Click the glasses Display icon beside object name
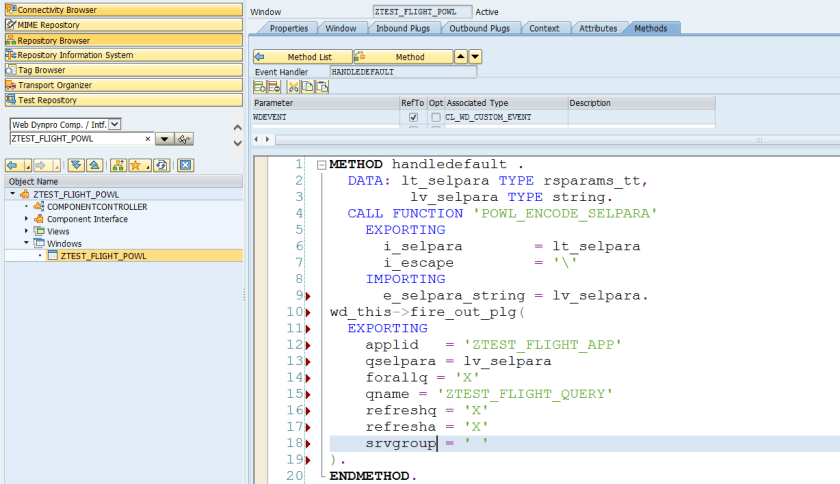The image size is (840, 484). (x=184, y=139)
